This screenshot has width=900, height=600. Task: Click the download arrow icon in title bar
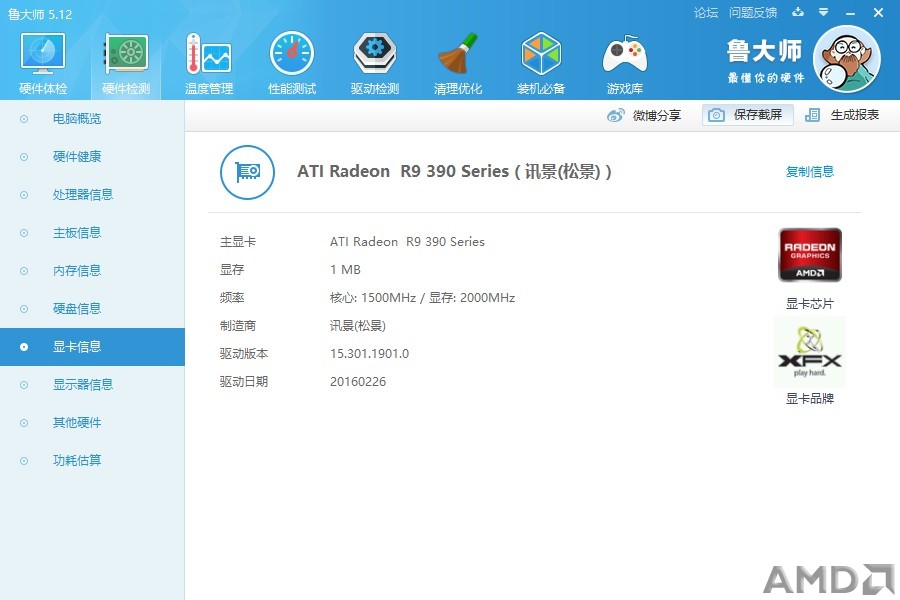click(x=798, y=12)
